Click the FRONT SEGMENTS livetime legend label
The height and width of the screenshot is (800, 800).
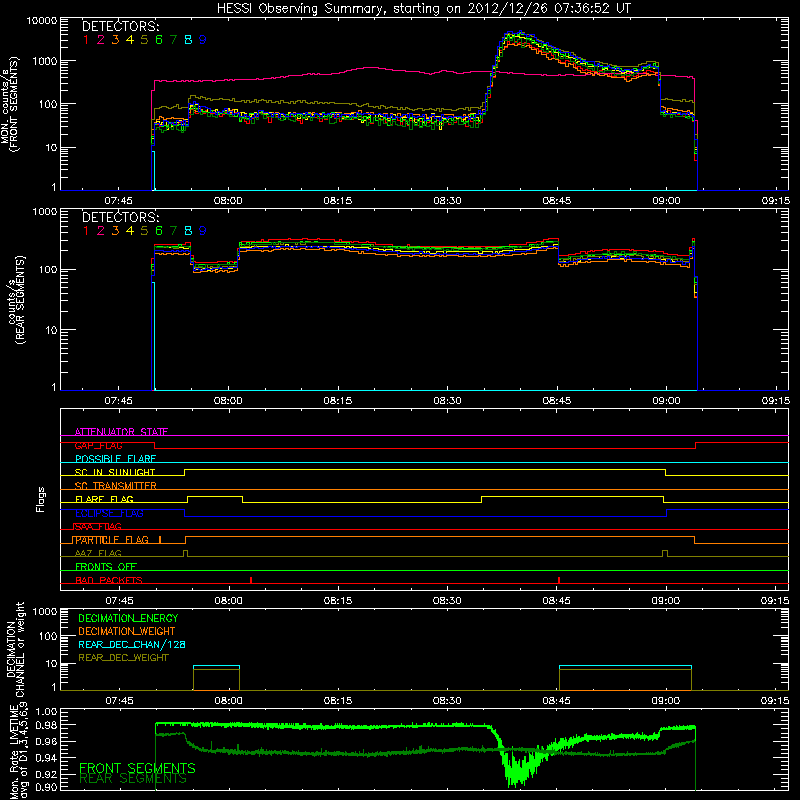(x=137, y=768)
